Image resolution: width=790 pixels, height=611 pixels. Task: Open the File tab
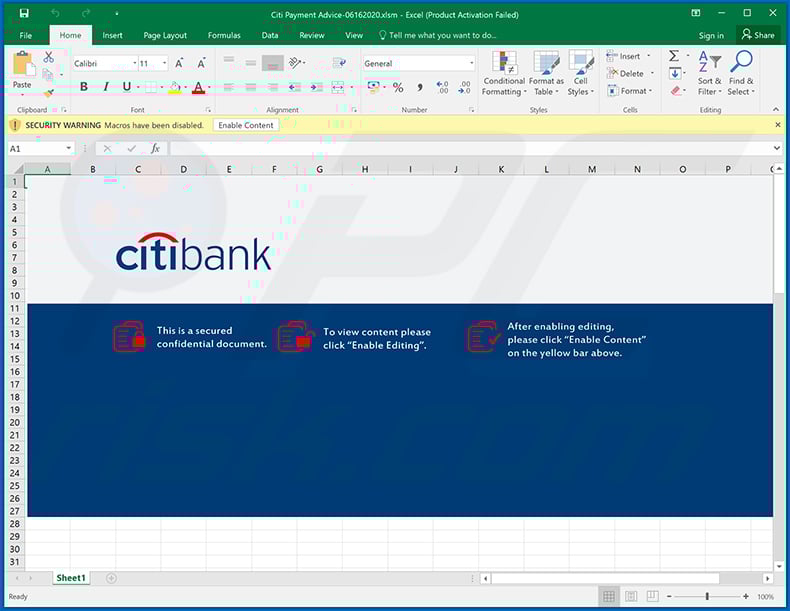pyautogui.click(x=26, y=35)
